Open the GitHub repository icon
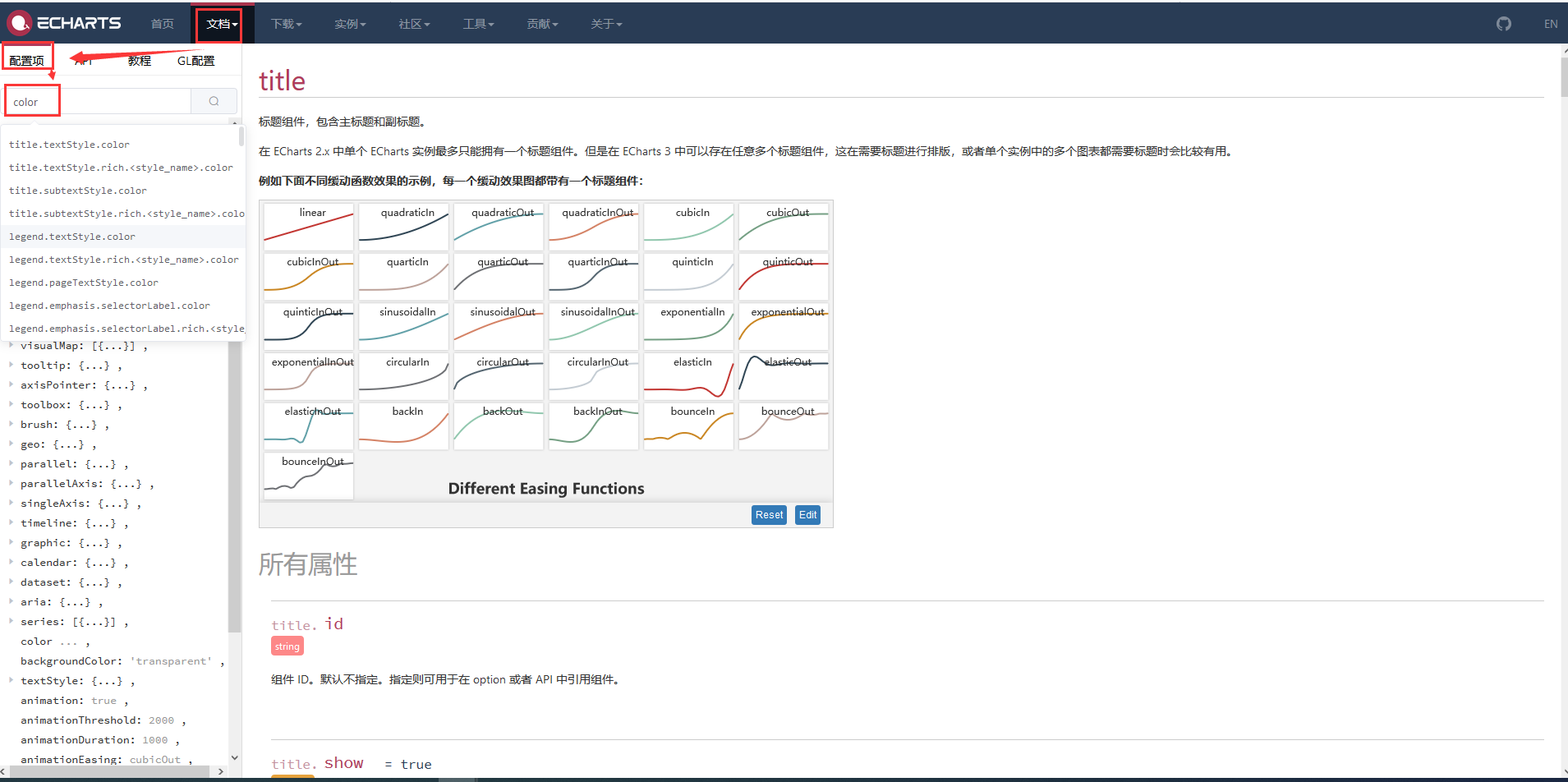The image size is (1568, 782). [1504, 24]
